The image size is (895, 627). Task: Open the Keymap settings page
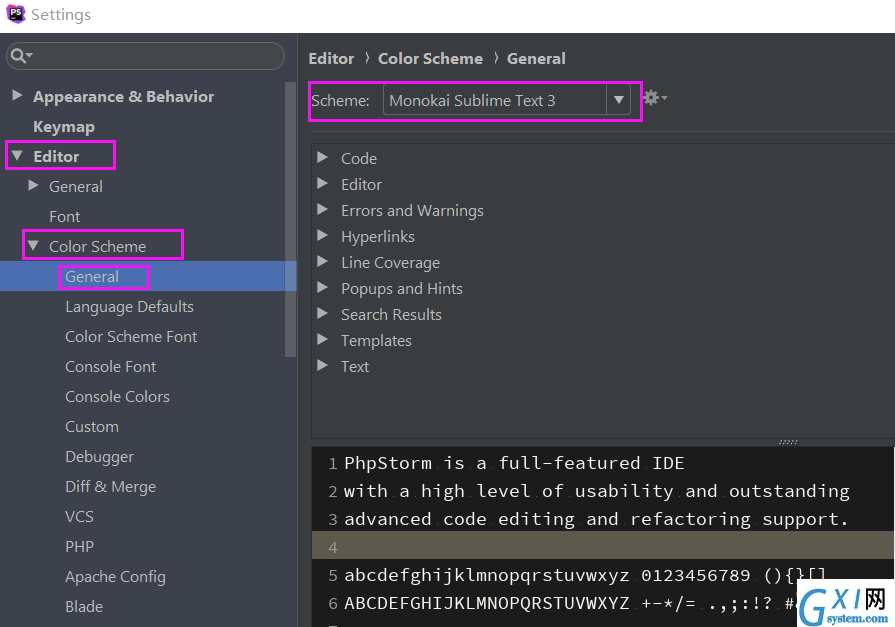coord(64,127)
